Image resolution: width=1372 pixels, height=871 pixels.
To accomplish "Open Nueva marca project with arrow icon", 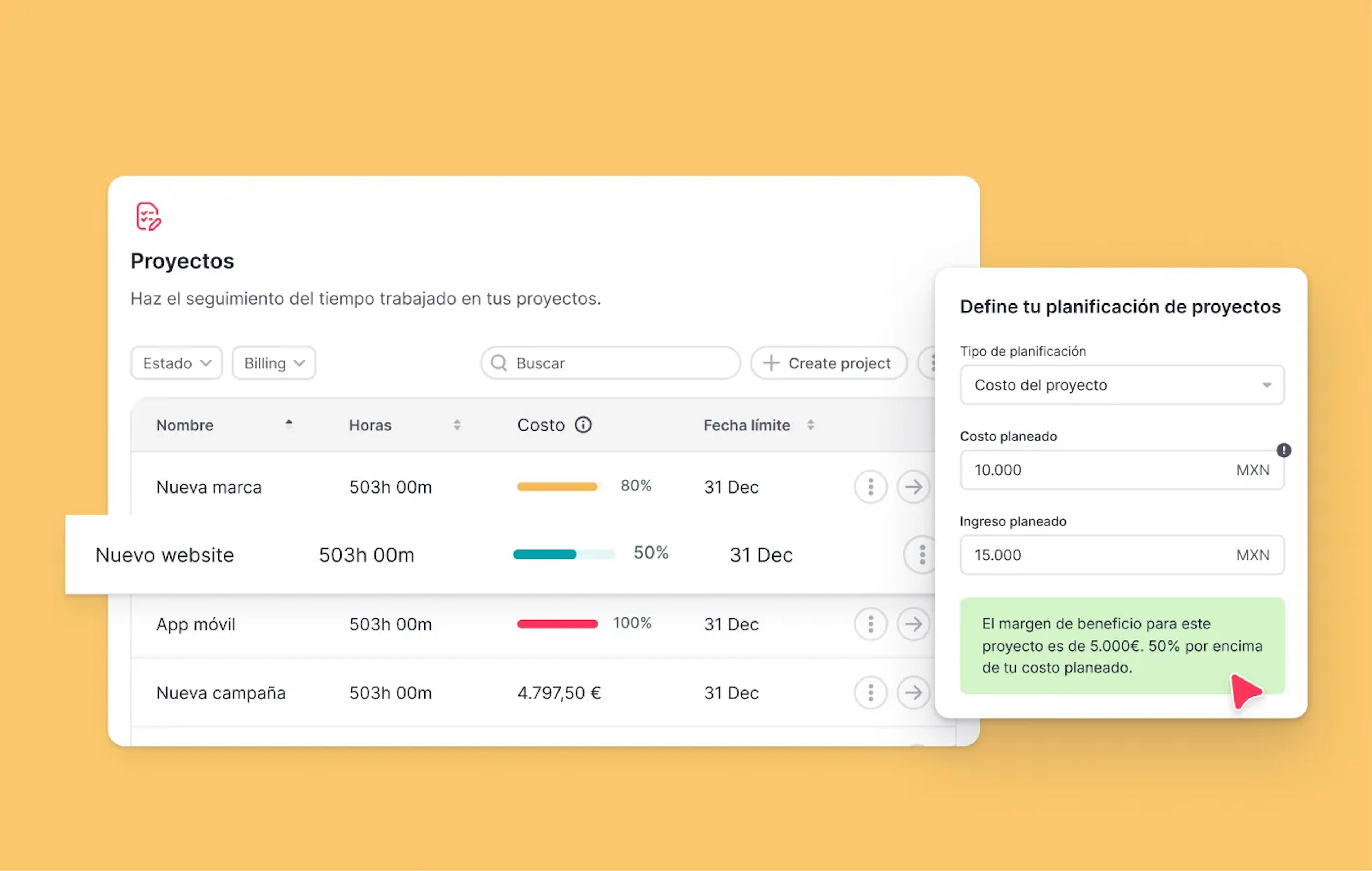I will point(913,487).
